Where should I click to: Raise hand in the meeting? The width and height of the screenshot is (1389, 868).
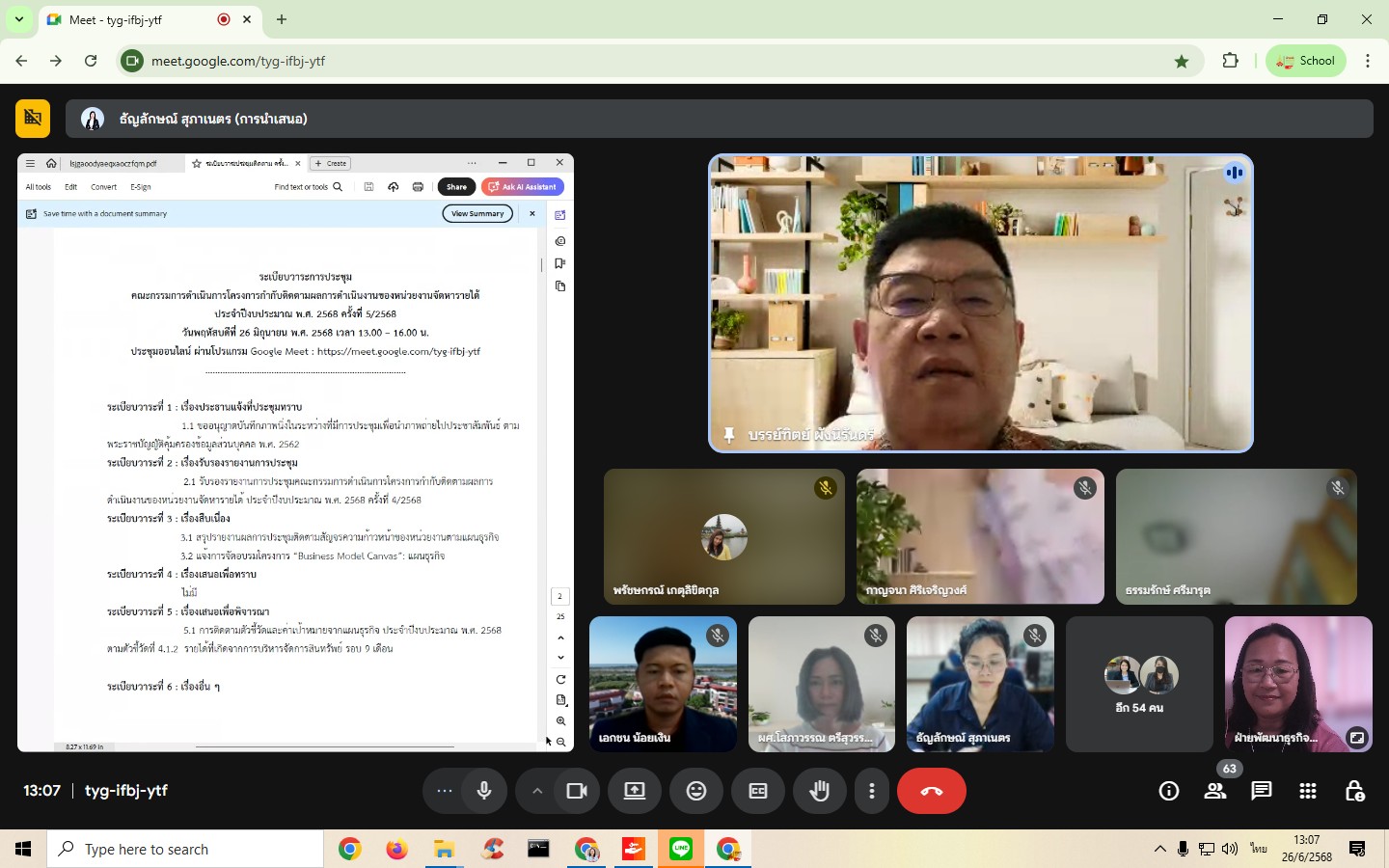click(820, 791)
